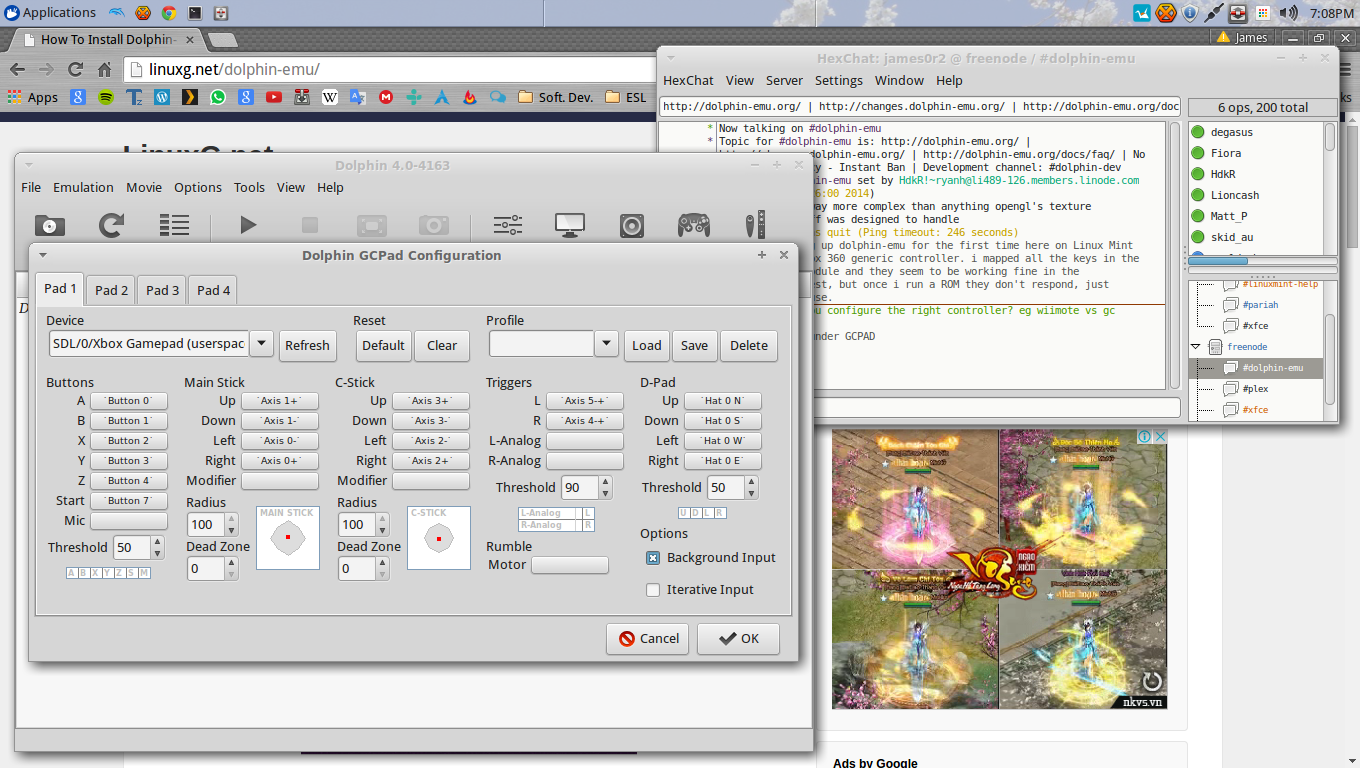Open HexChat's Settings menu

click(x=839, y=80)
